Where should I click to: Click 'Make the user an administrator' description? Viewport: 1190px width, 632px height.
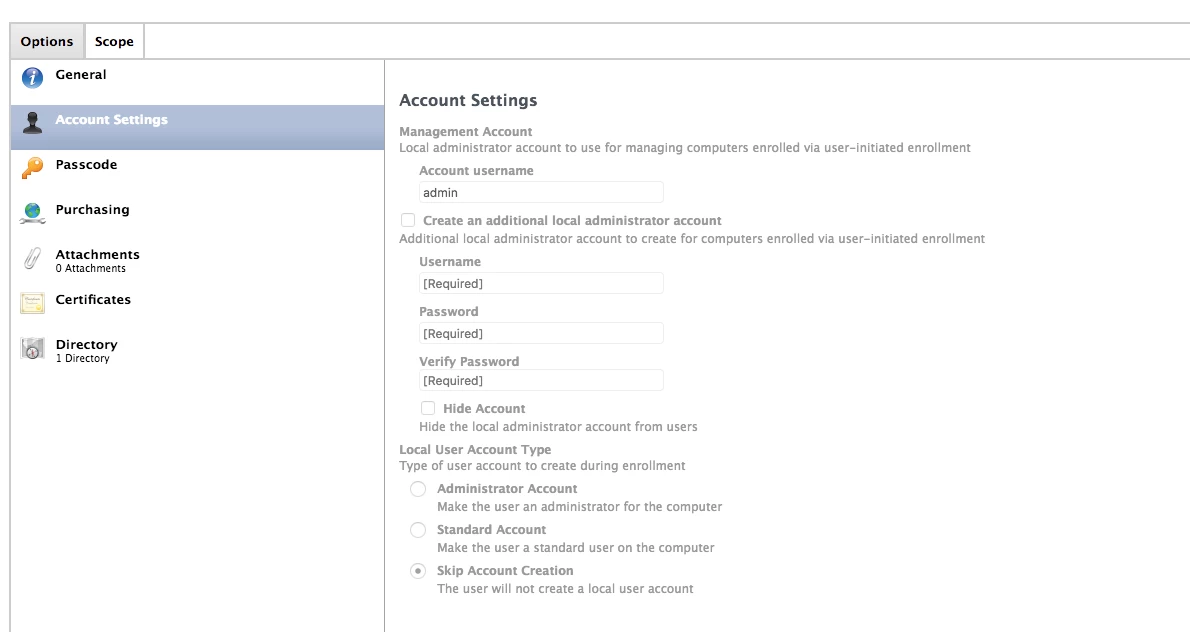tap(580, 507)
